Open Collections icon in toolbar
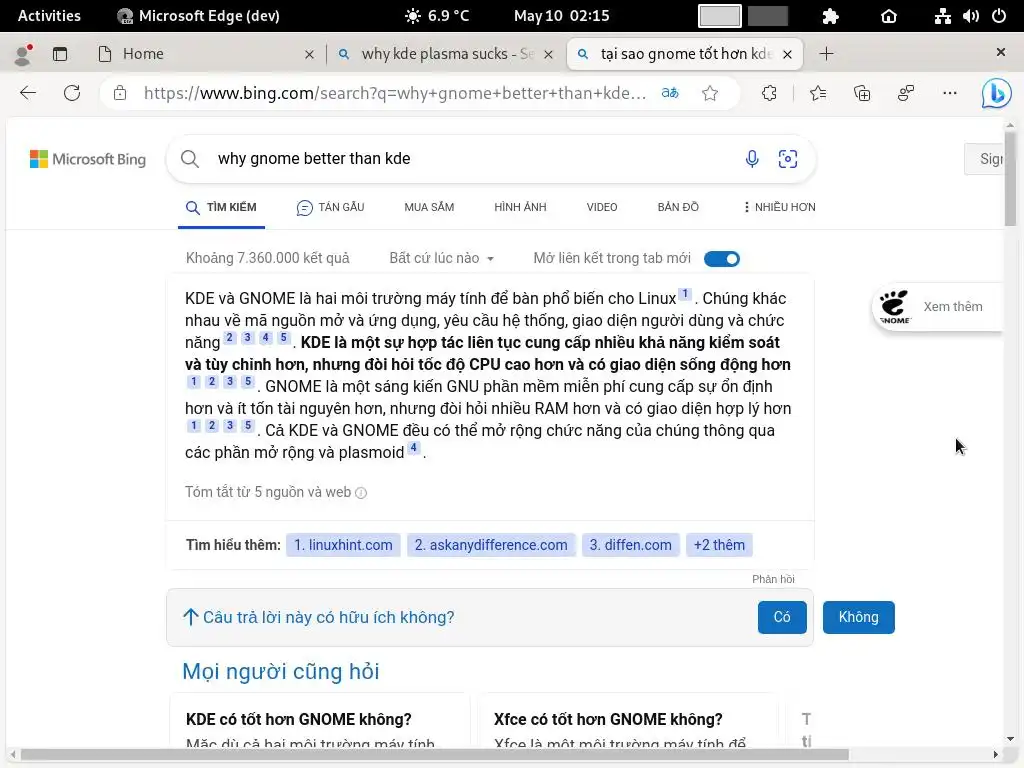 pos(862,93)
